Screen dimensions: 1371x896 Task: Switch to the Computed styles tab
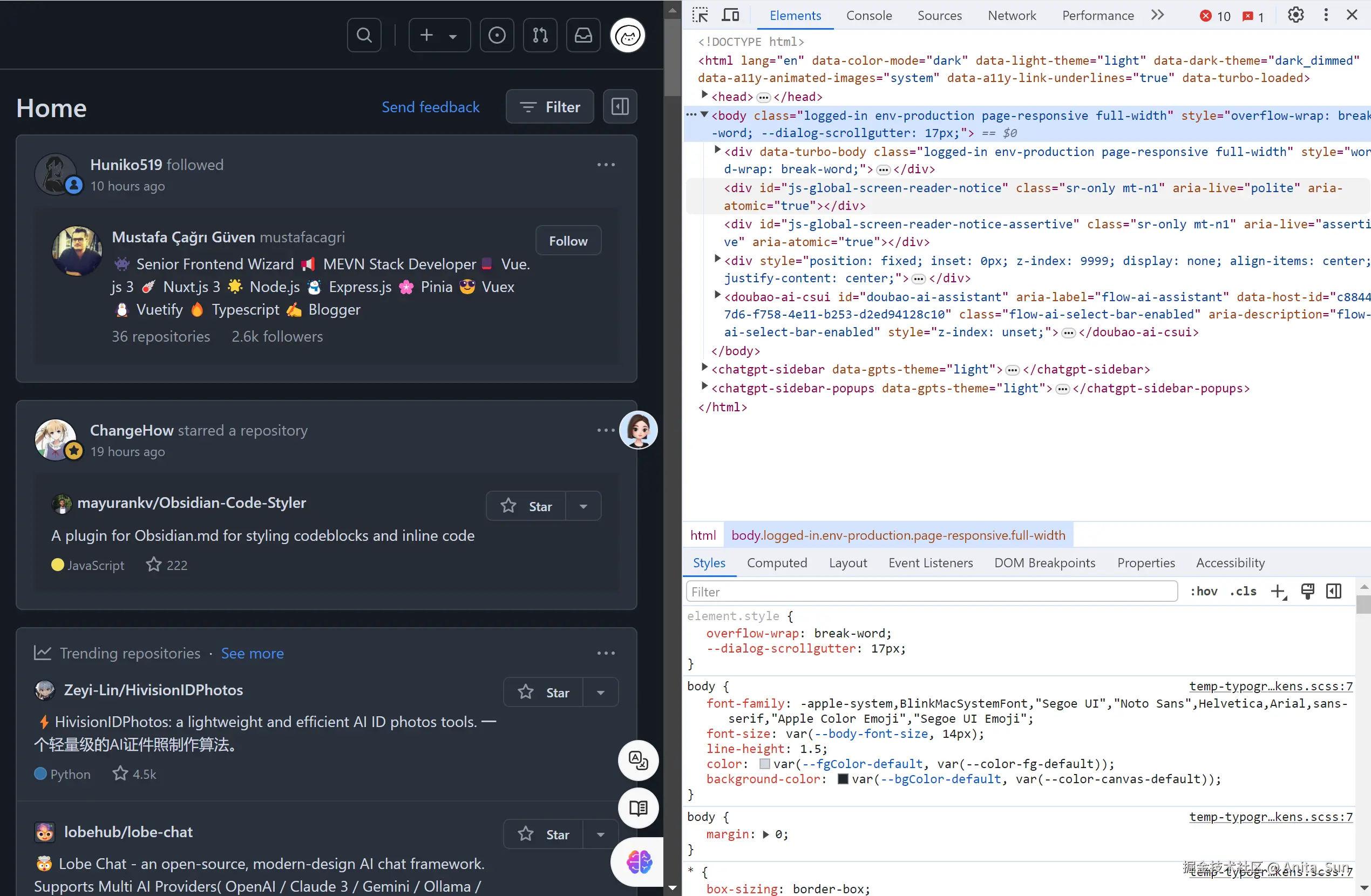(x=777, y=563)
